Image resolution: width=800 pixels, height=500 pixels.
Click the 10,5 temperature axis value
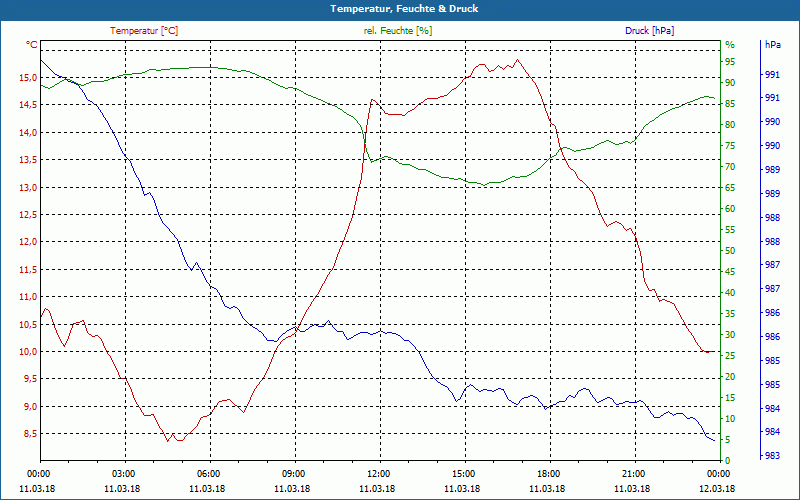click(x=28, y=324)
